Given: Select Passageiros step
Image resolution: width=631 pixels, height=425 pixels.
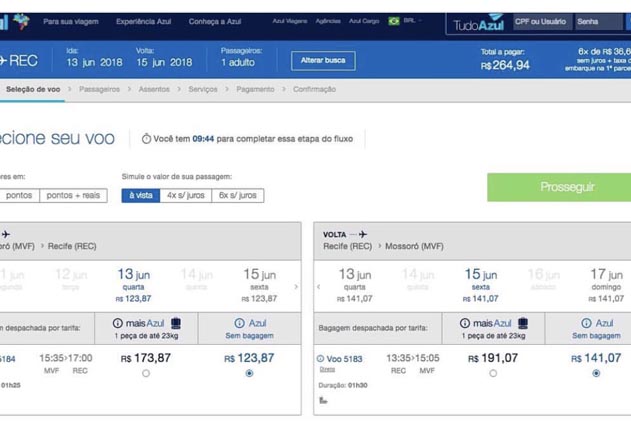Looking at the screenshot, I should pyautogui.click(x=99, y=89).
